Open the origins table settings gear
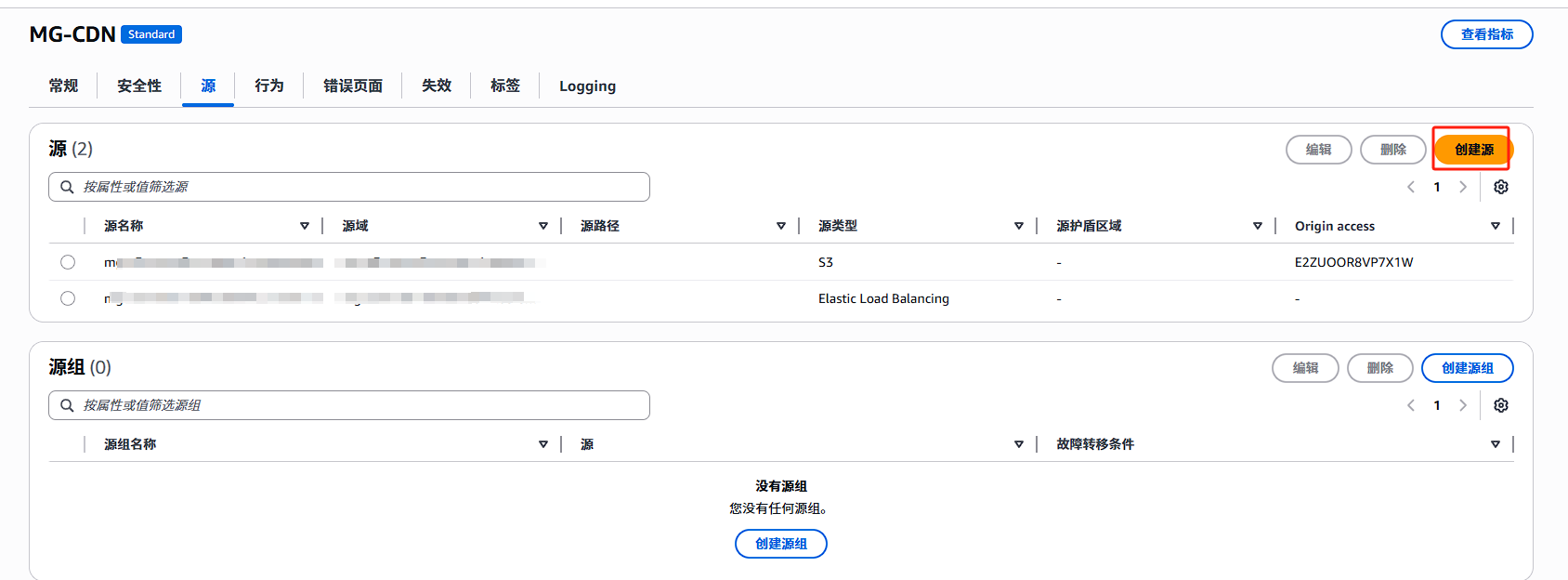1568x580 pixels. pos(1500,187)
